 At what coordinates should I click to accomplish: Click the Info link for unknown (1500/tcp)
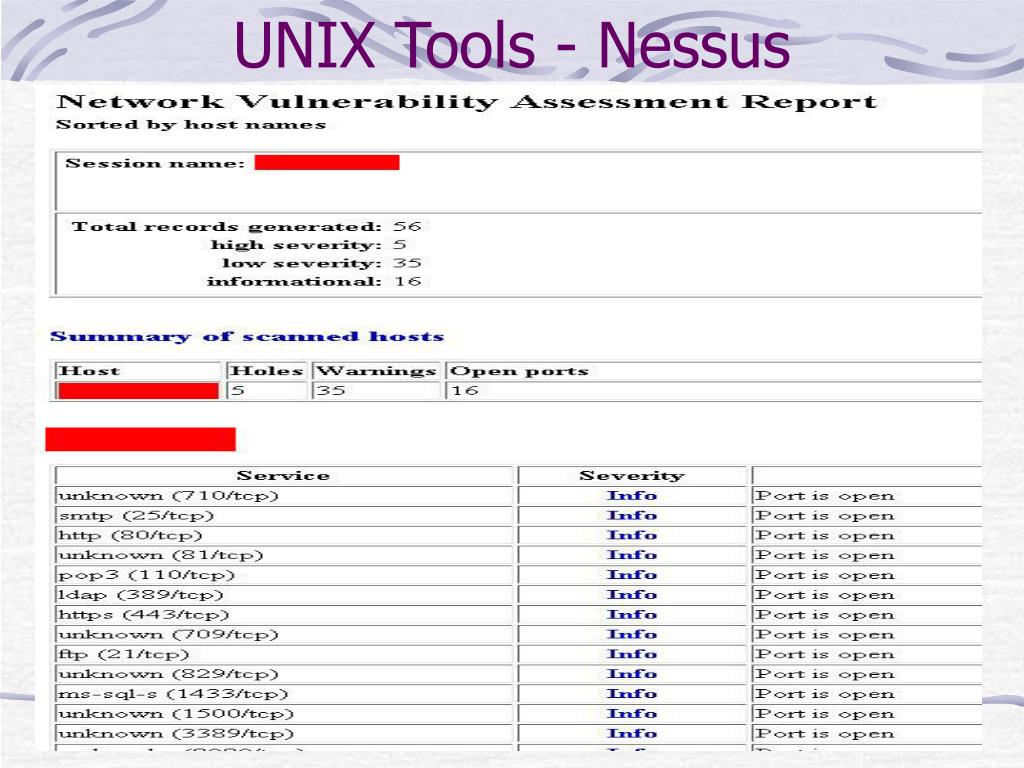[632, 714]
